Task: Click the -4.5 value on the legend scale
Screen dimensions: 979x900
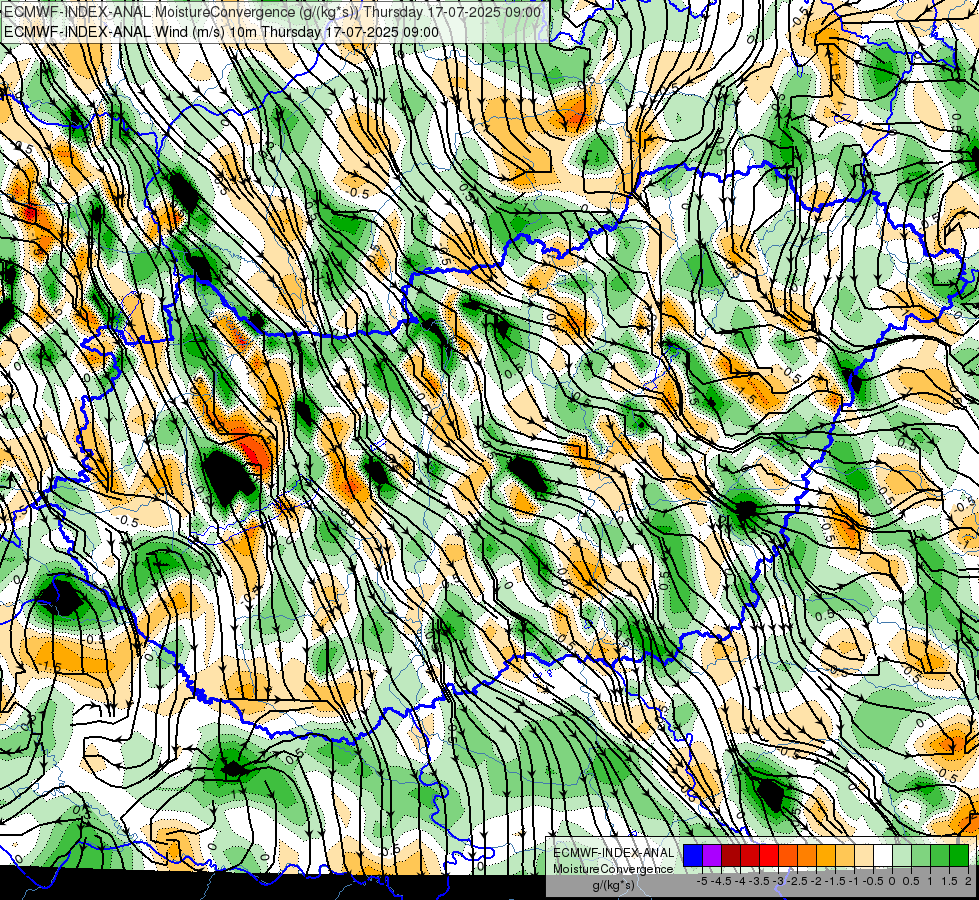Action: pos(722,881)
